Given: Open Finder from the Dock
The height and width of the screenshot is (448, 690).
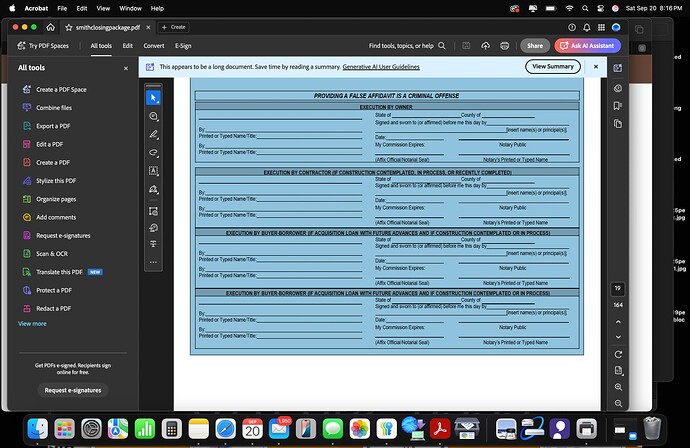Looking at the screenshot, I should 38,428.
